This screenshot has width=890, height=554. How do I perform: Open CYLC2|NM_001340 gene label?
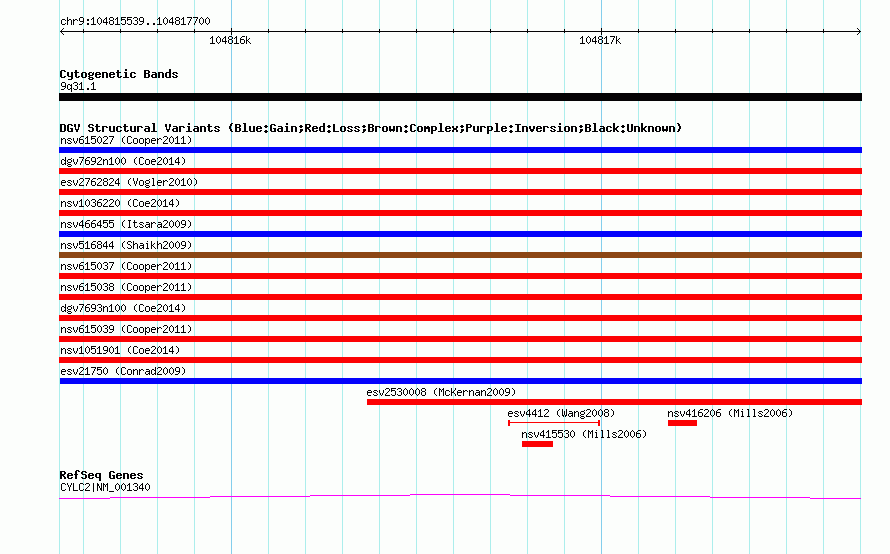[105, 487]
